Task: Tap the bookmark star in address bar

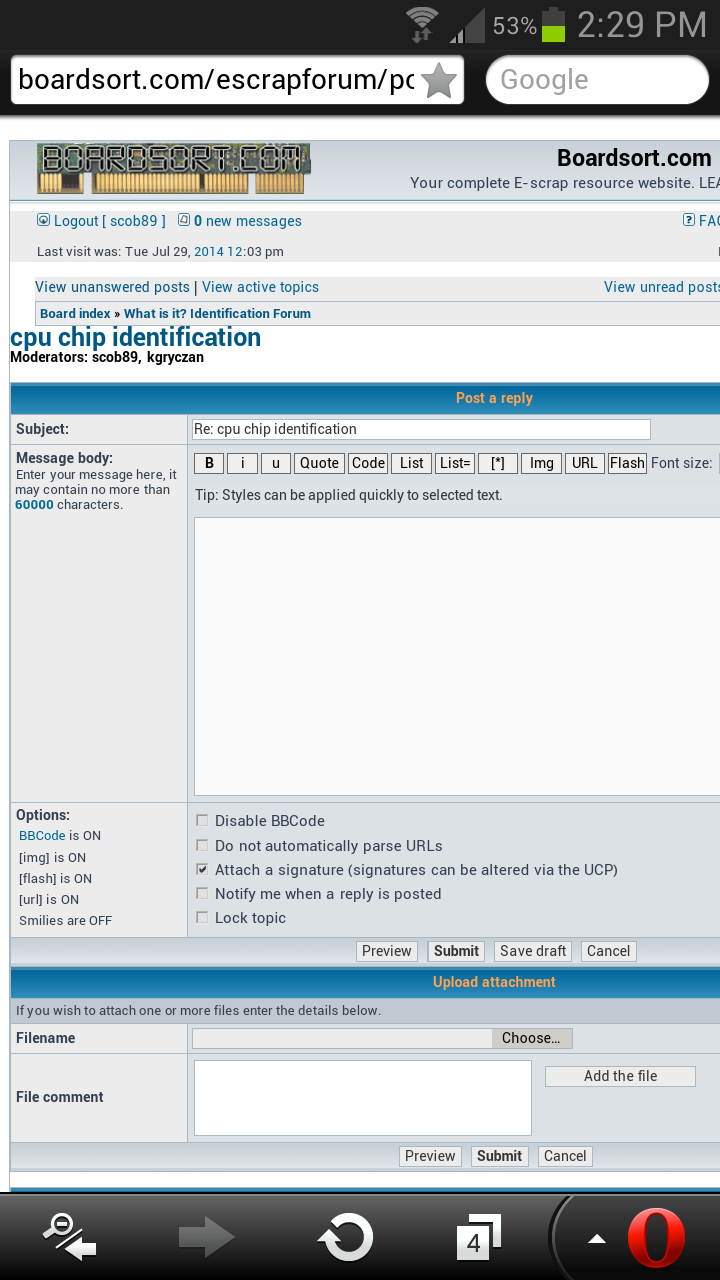Action: pos(439,80)
